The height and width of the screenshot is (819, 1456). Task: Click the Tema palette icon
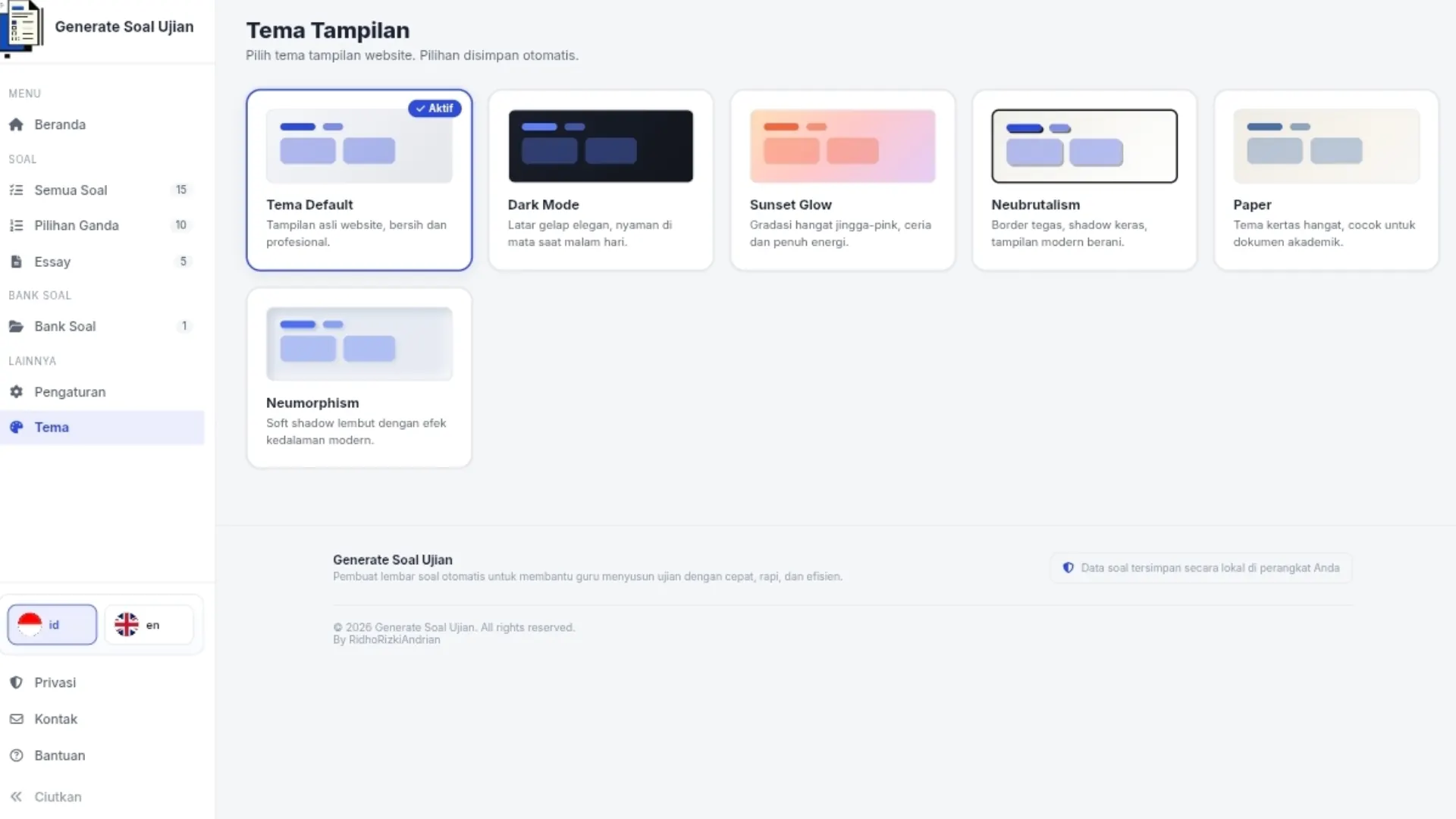point(16,427)
